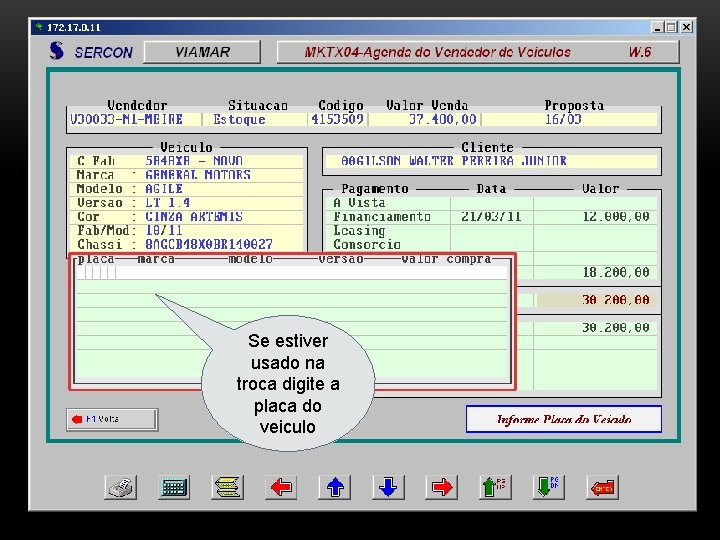Click the Codigo value 4153509
The height and width of the screenshot is (540, 720).
coord(338,119)
